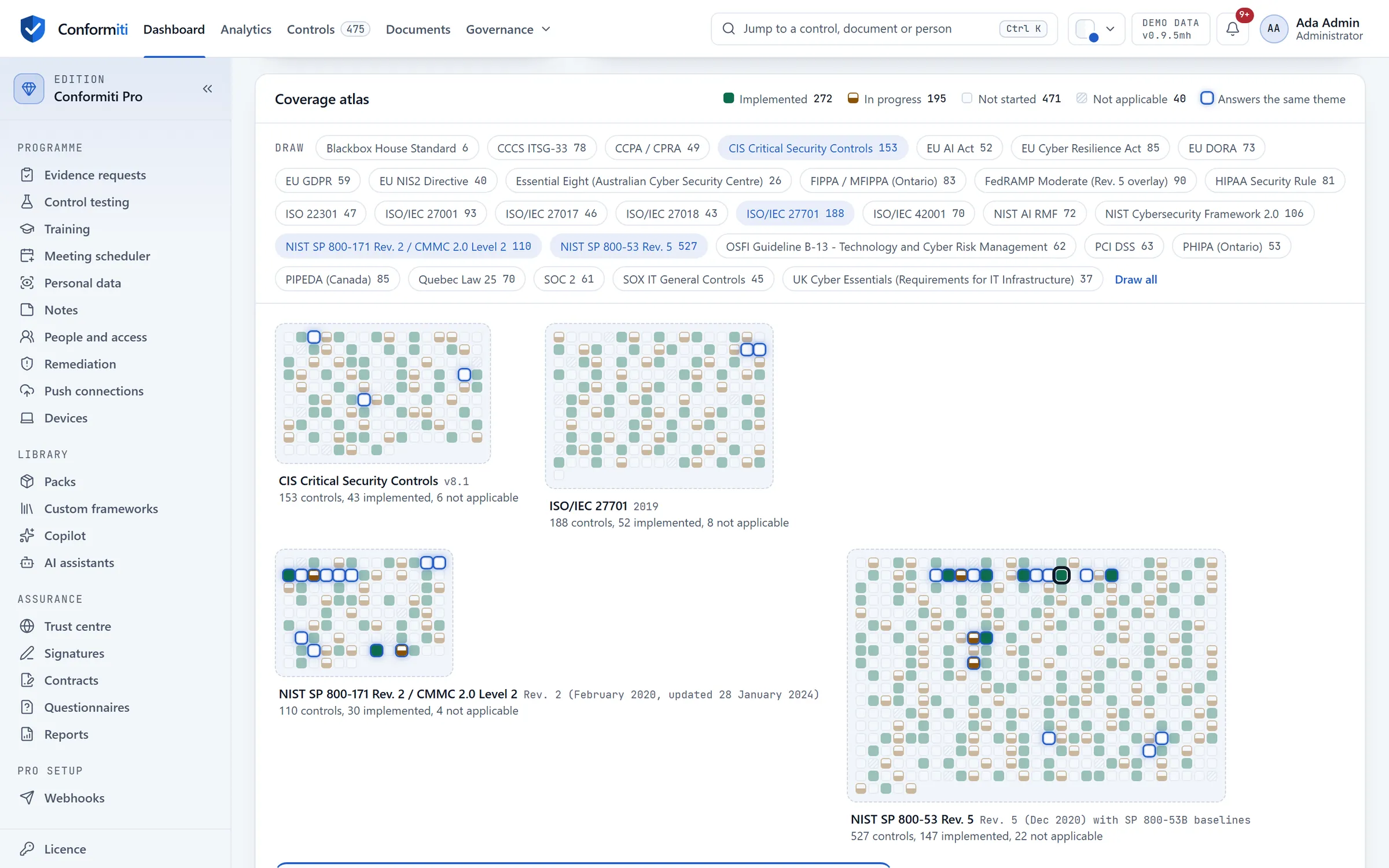Open Licence key icon
Image resolution: width=1389 pixels, height=868 pixels.
click(x=27, y=849)
